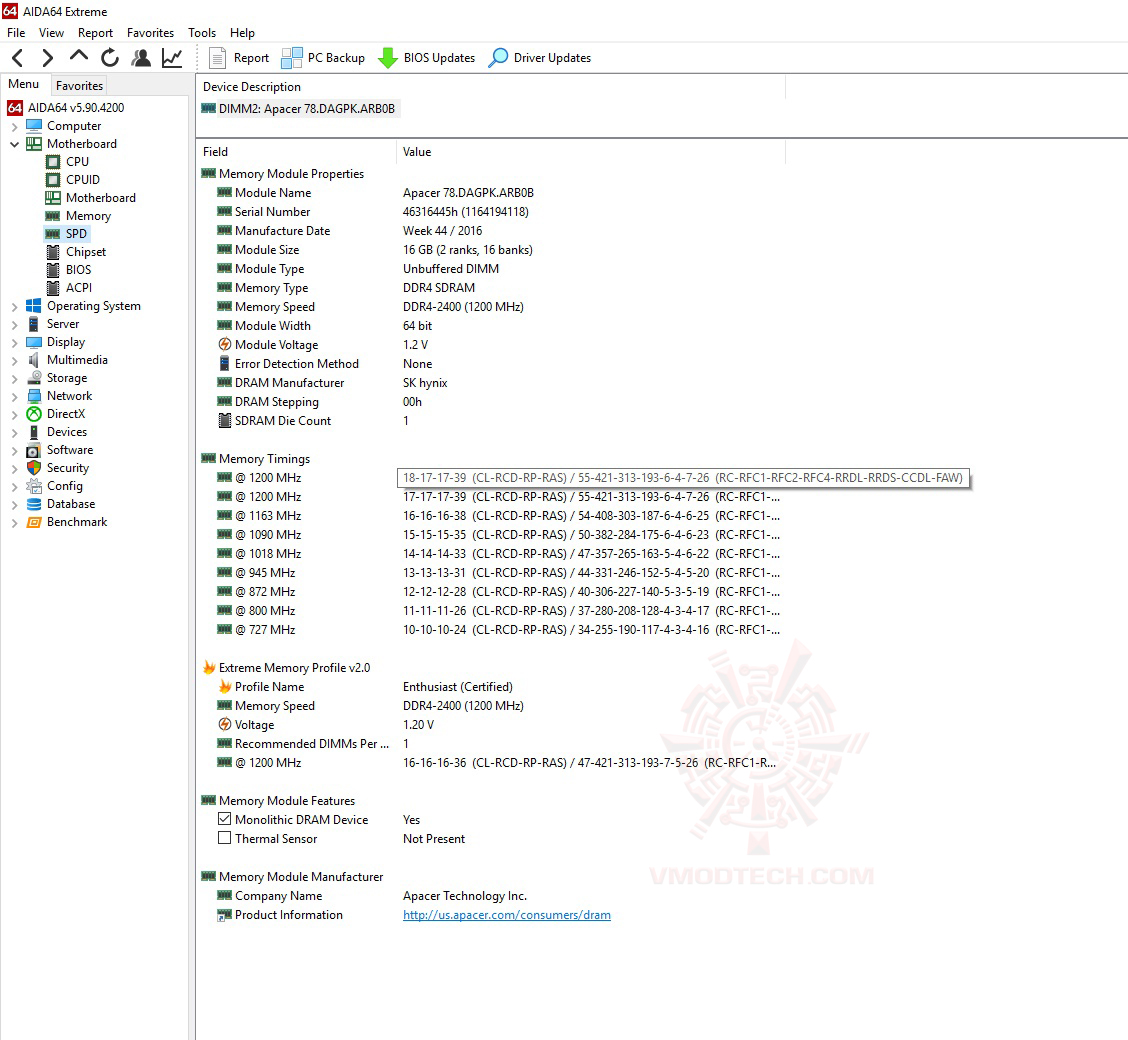Open the View menu
Screen dimensions: 1128x1040
point(51,32)
